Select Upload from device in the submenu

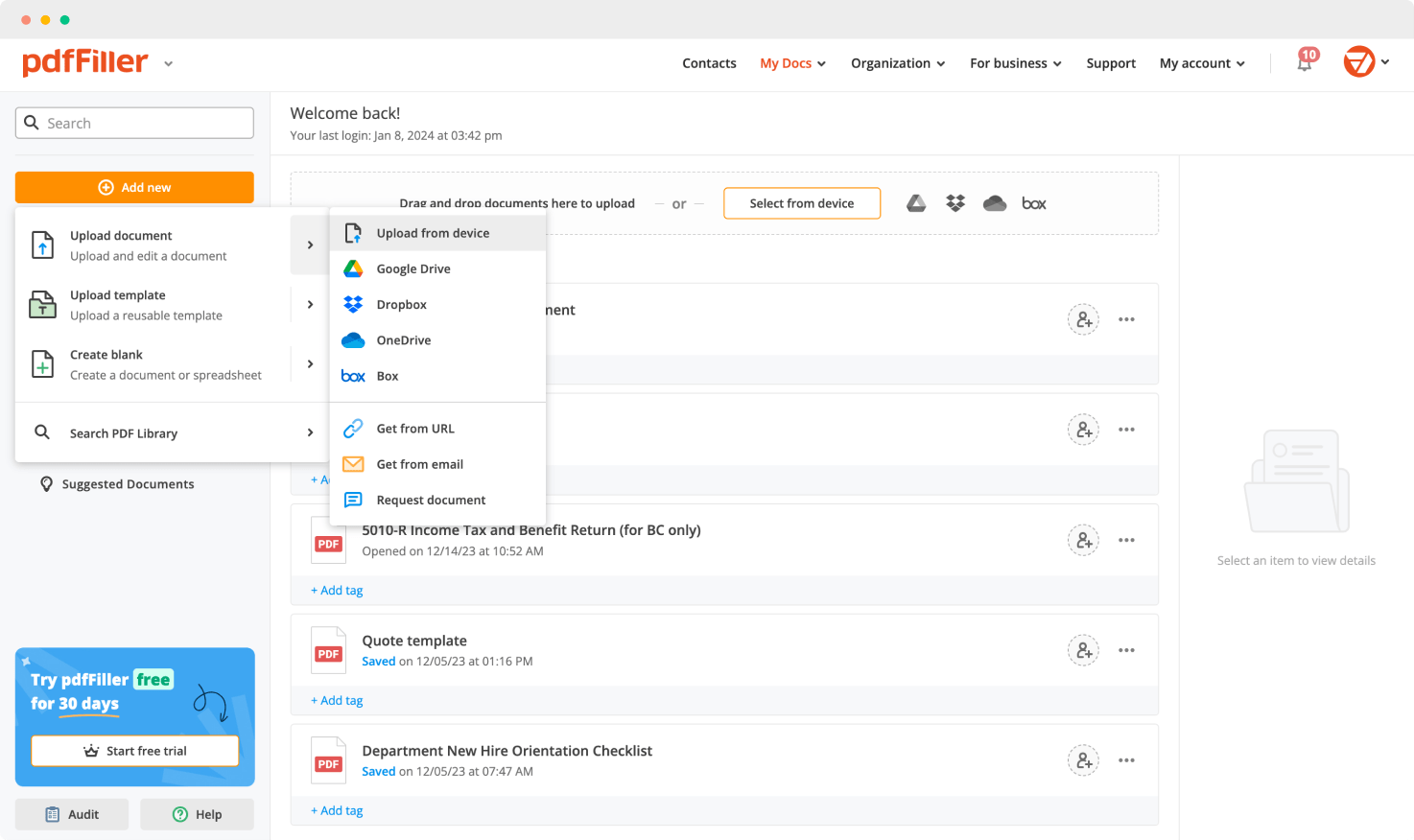click(x=433, y=232)
